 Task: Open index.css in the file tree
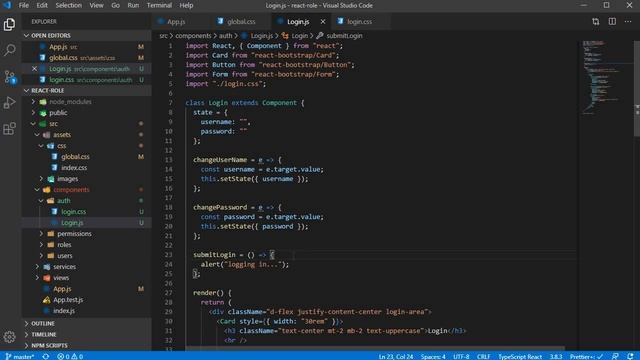[87, 168]
